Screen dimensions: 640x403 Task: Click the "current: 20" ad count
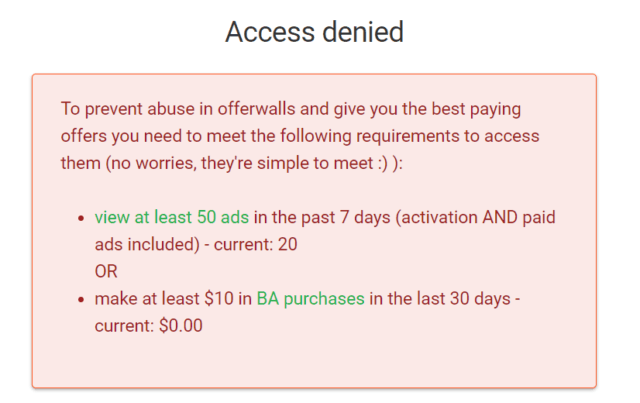[x=256, y=245]
